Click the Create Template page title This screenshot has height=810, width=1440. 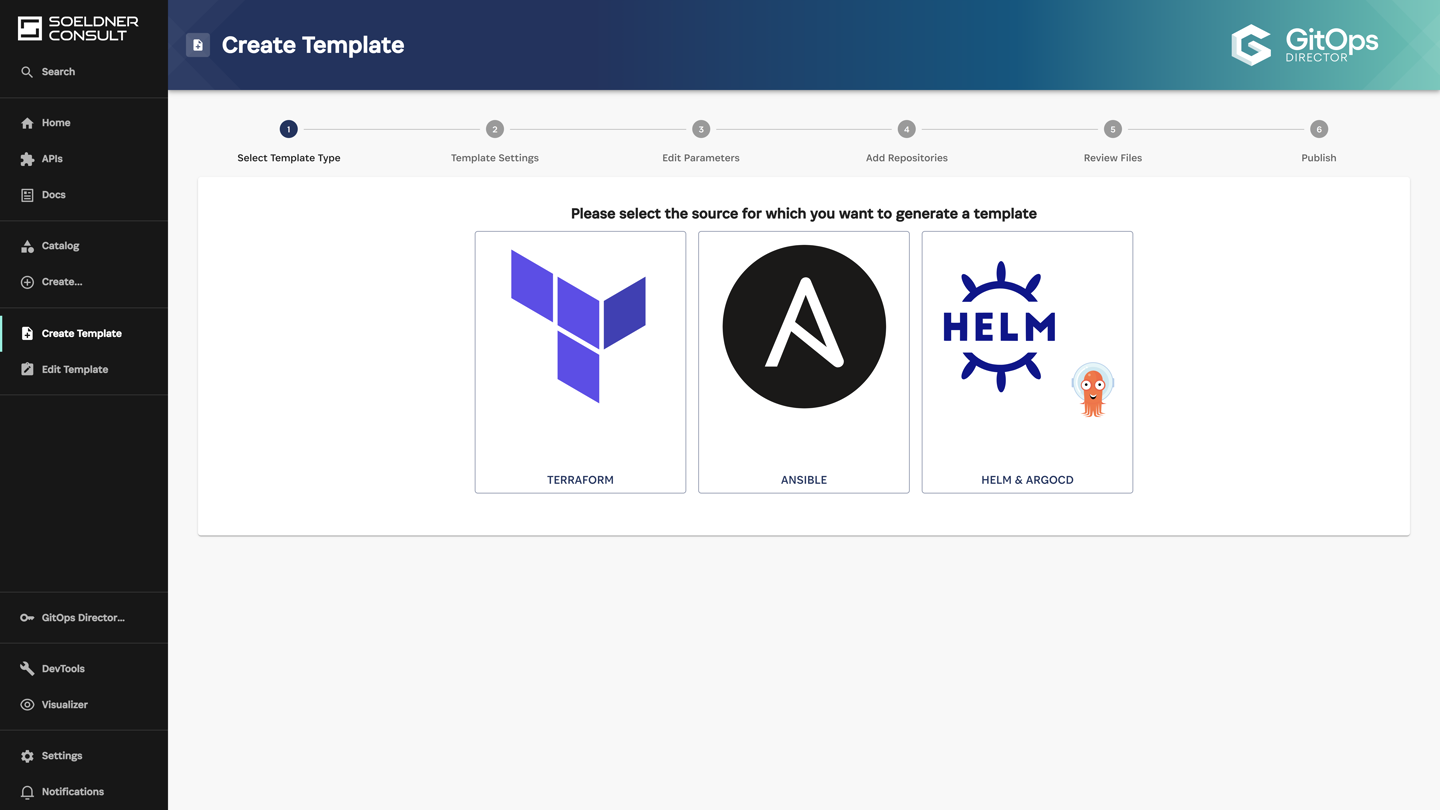[313, 45]
